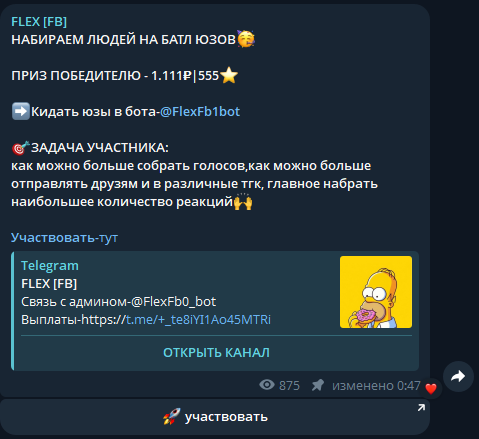
Task: Click the raised hands emoji
Action: 243,201
